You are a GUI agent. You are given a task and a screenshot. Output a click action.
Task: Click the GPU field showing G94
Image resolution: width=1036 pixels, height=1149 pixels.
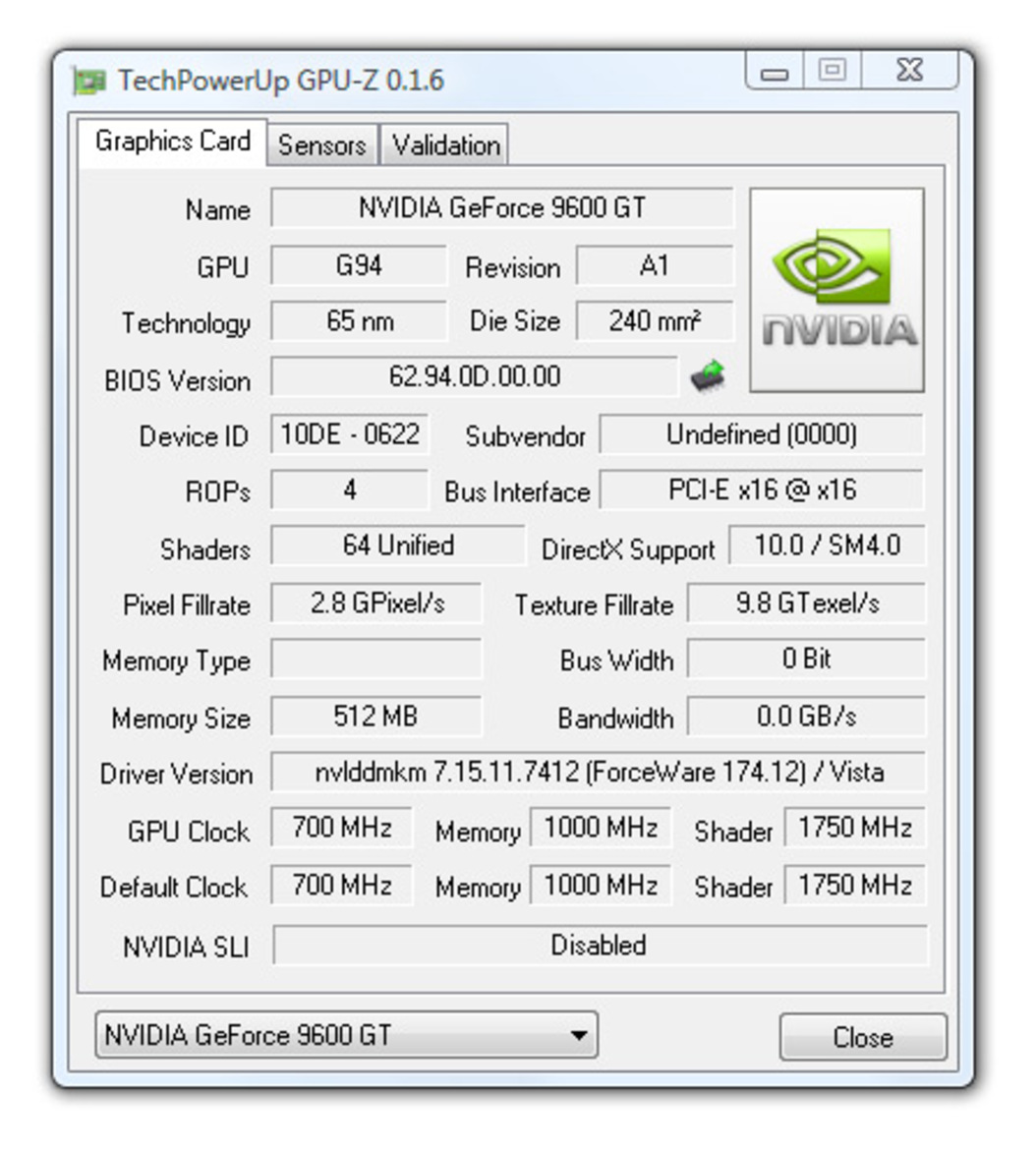pyautogui.click(x=359, y=265)
